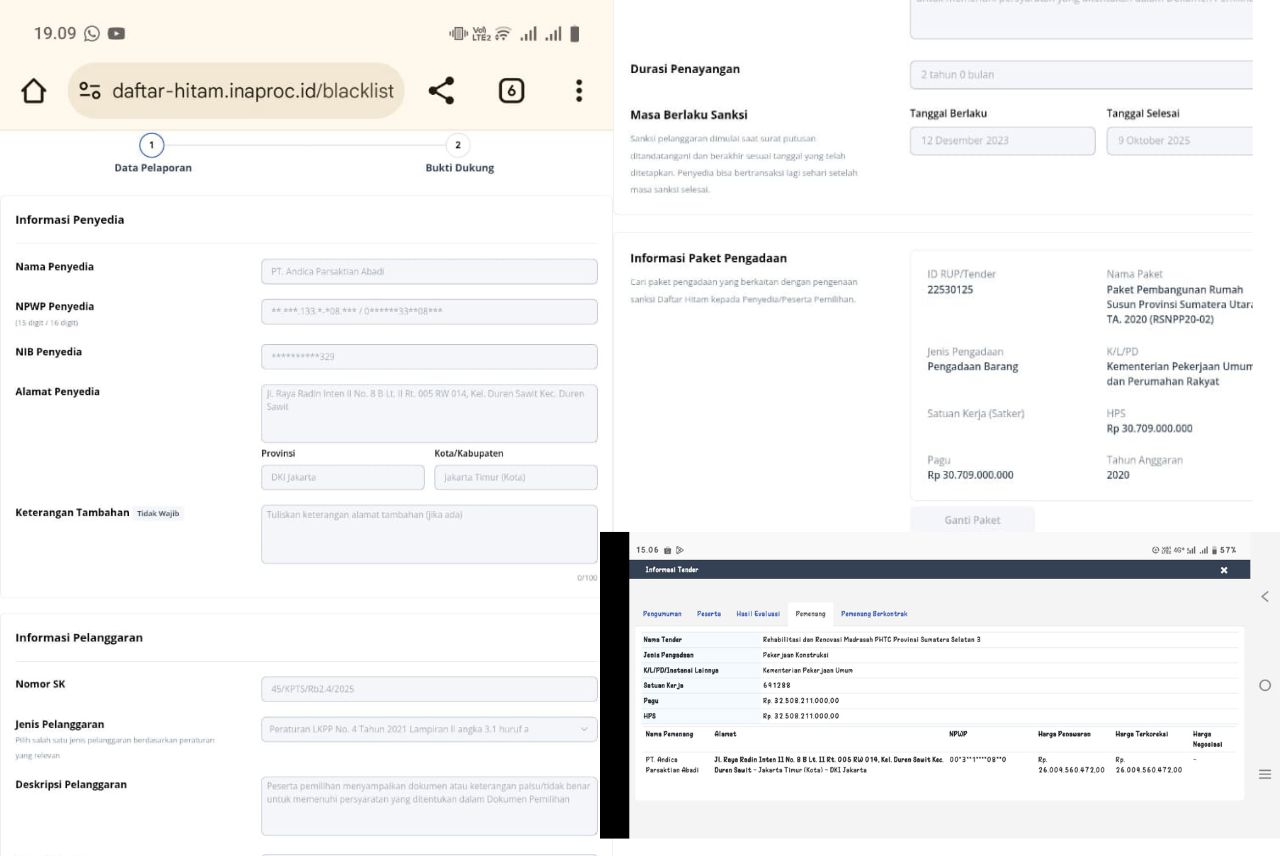The width and height of the screenshot is (1280, 856).
Task: Tap the Android home circle button
Action: point(1265,686)
